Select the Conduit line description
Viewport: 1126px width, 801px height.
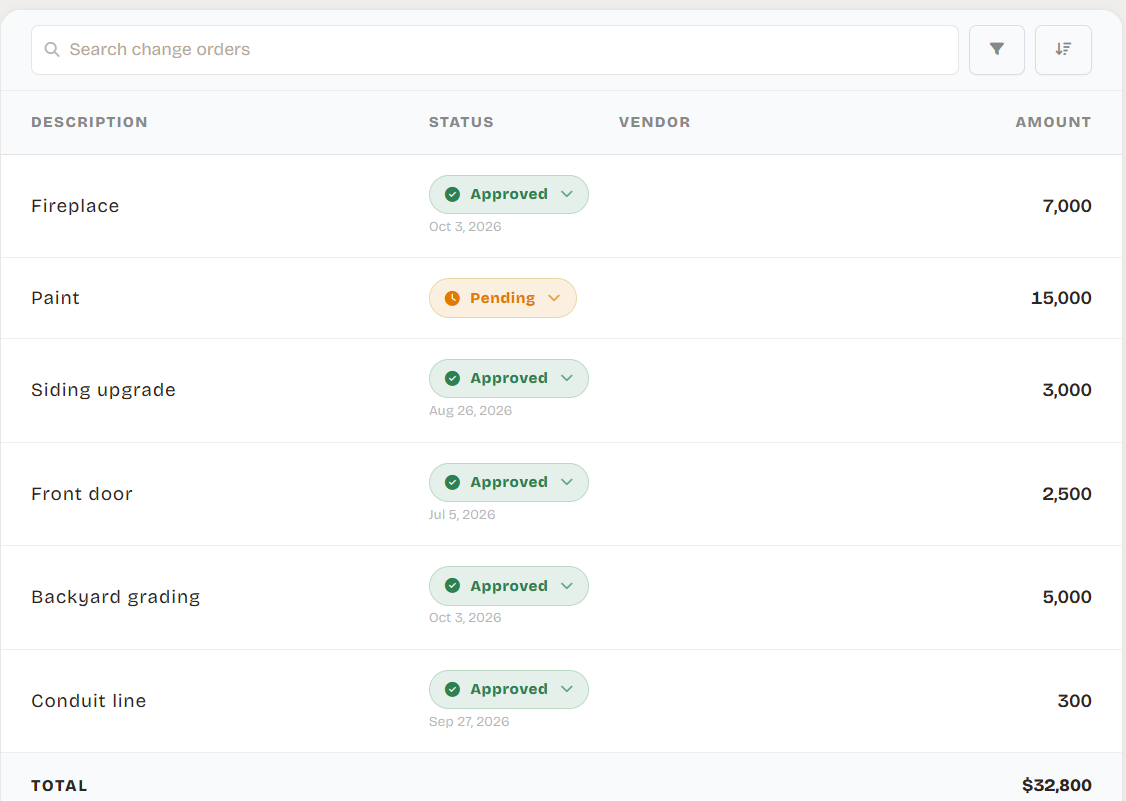pyautogui.click(x=89, y=701)
